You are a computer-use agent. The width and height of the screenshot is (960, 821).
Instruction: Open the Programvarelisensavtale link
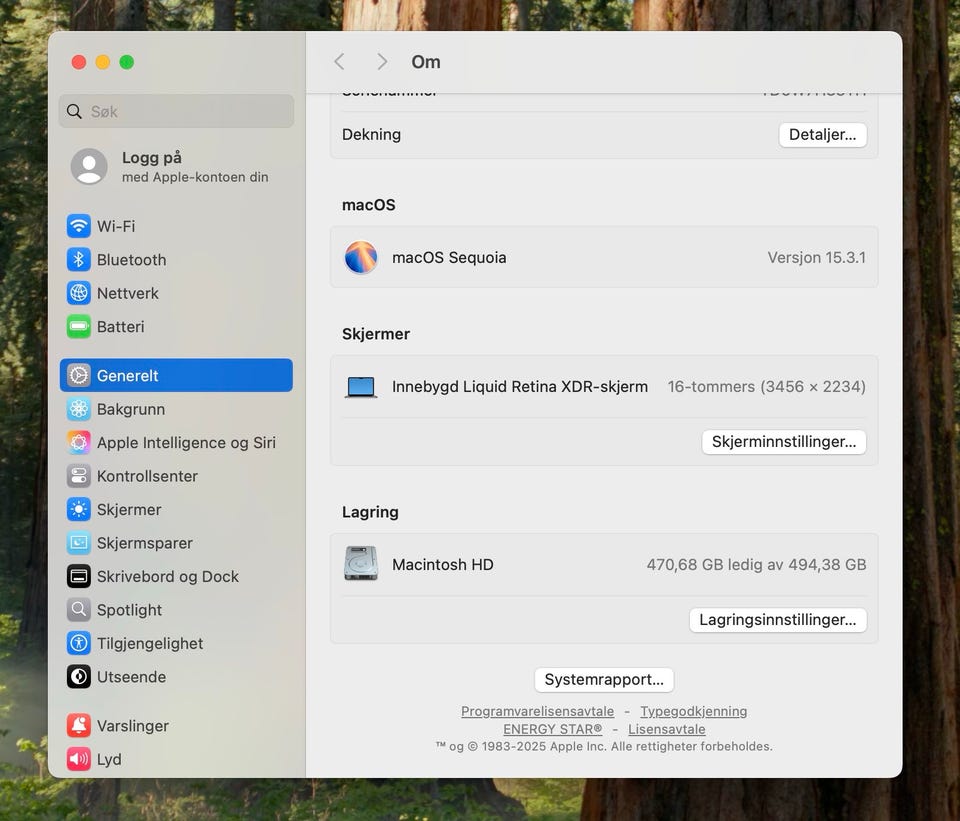(537, 712)
